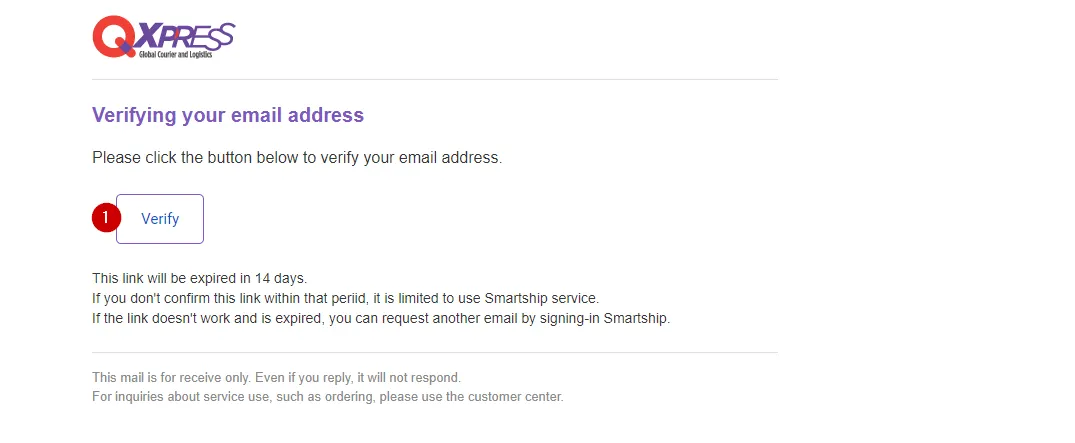The width and height of the screenshot is (1075, 443).
Task: Click the divider line above the footer notice
Action: 434,352
